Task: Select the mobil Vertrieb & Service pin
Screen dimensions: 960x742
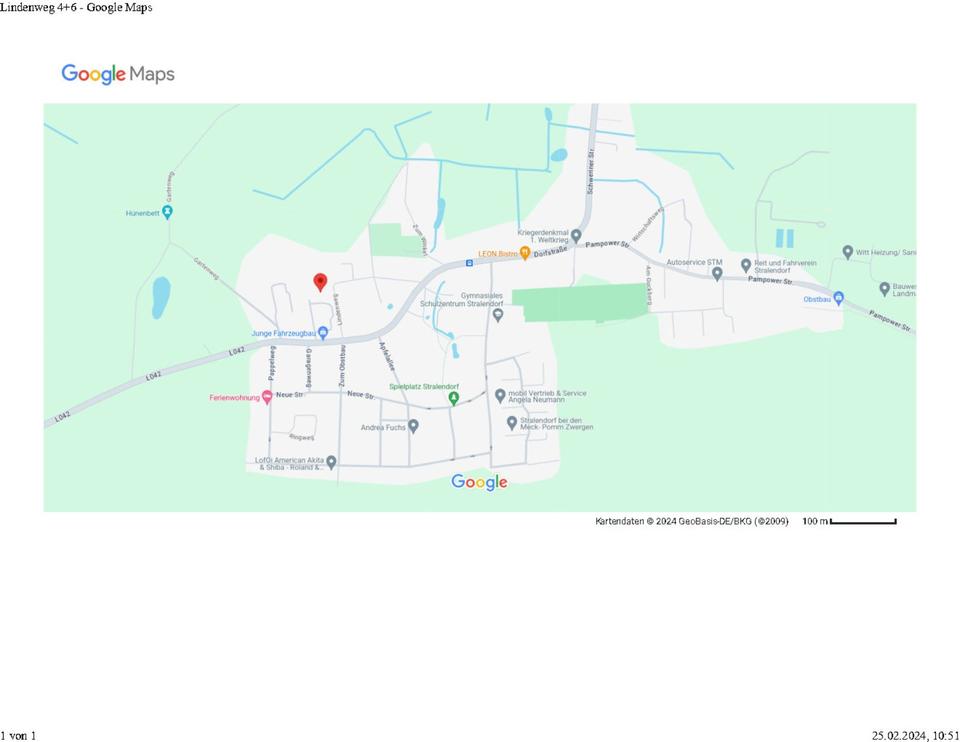Action: [500, 396]
